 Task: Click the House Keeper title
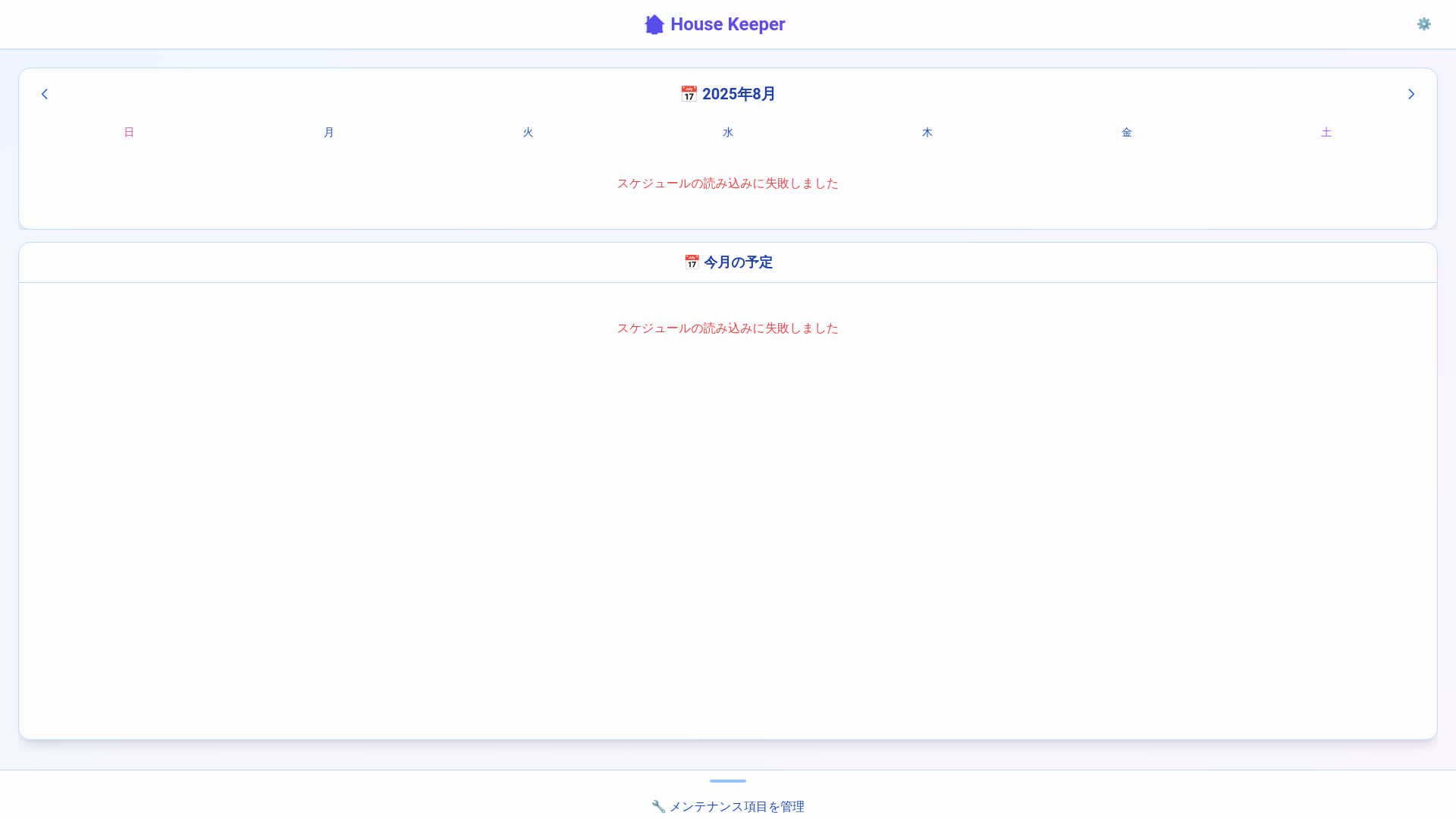click(728, 24)
